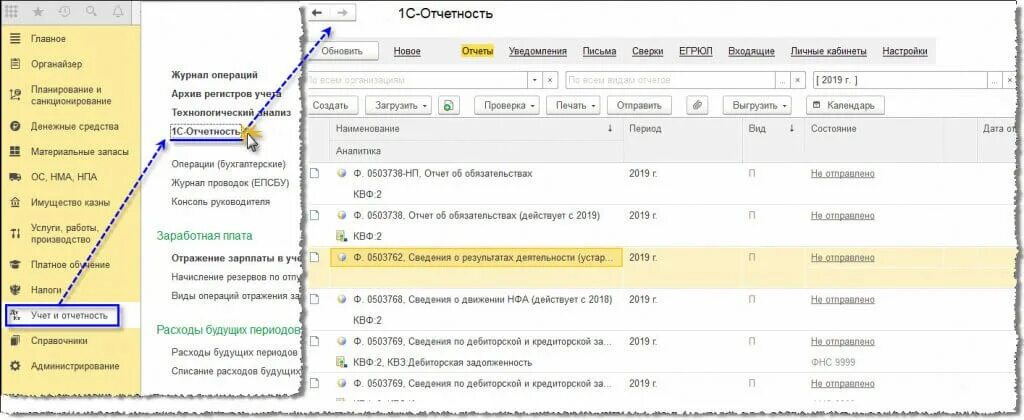1024x420 pixels.
Task: Click the Обновить button
Action: pyautogui.click(x=343, y=51)
